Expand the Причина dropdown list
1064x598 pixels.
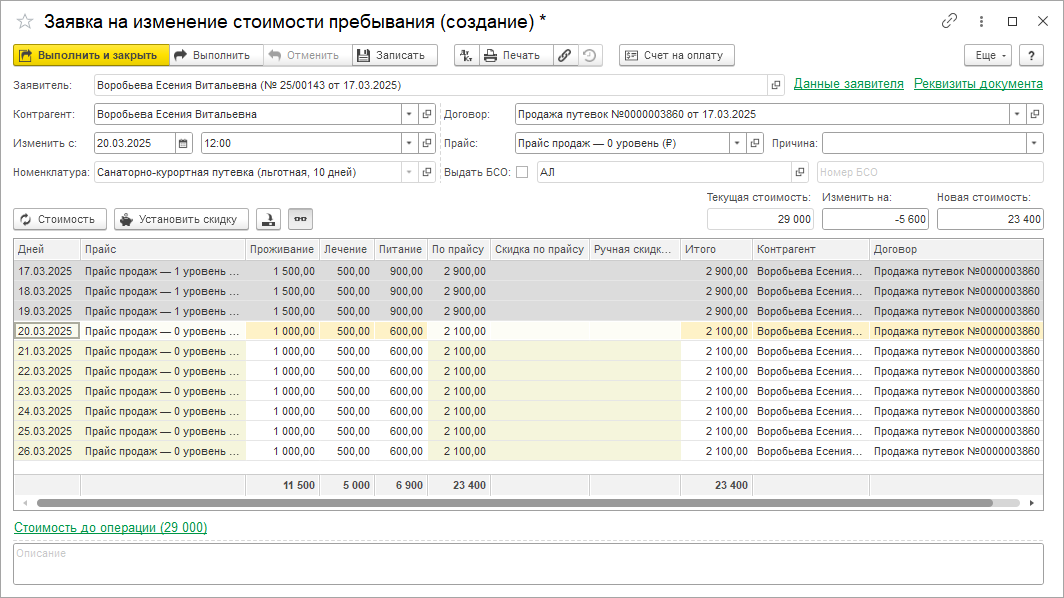tap(1034, 143)
